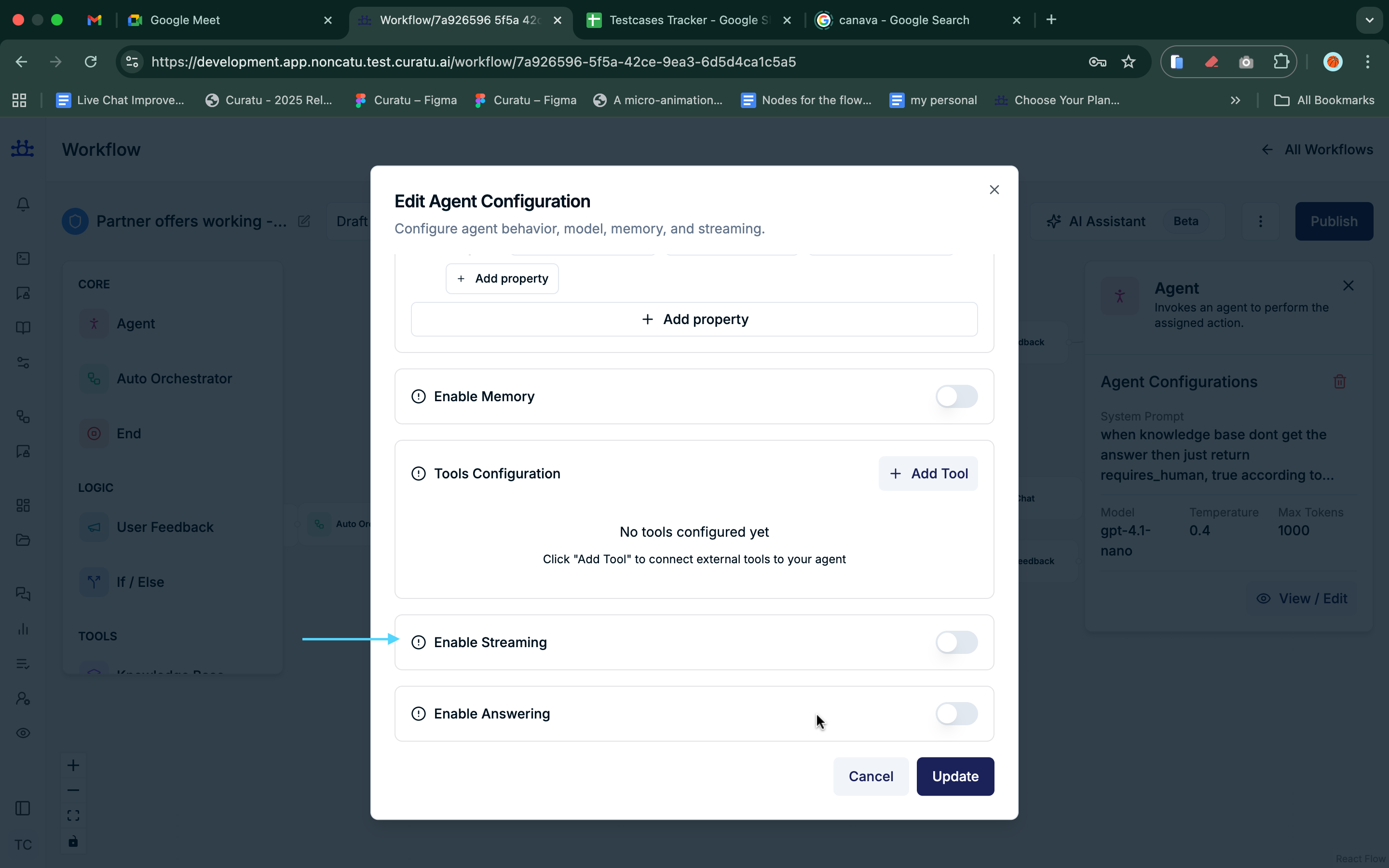The image size is (1389, 868).
Task: Click the Update button
Action: coord(954,776)
